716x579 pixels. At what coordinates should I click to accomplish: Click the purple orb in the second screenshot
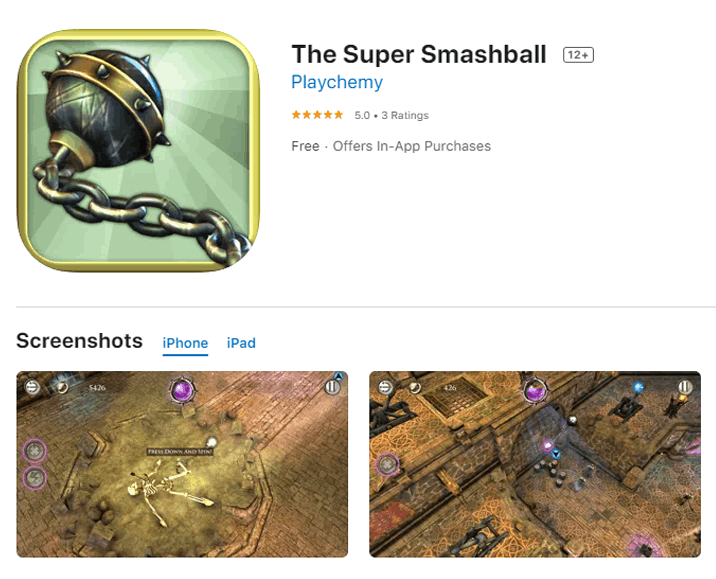click(x=534, y=391)
